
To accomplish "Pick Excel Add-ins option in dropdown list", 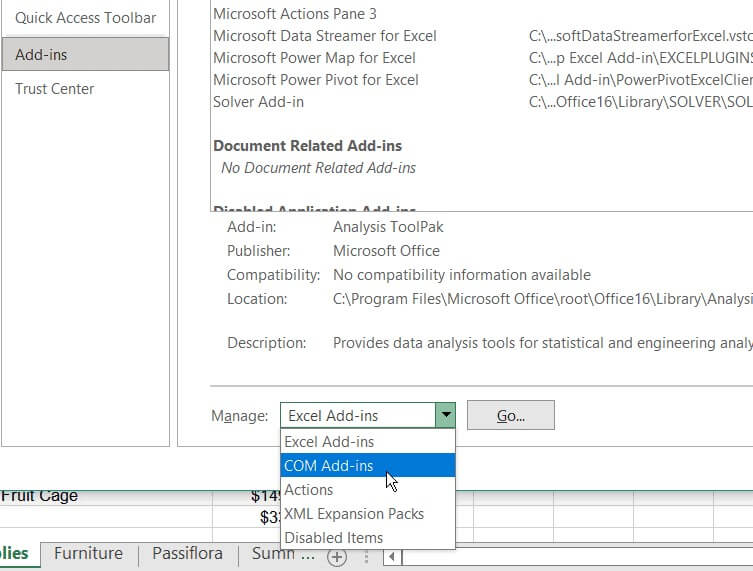I will pyautogui.click(x=368, y=441).
